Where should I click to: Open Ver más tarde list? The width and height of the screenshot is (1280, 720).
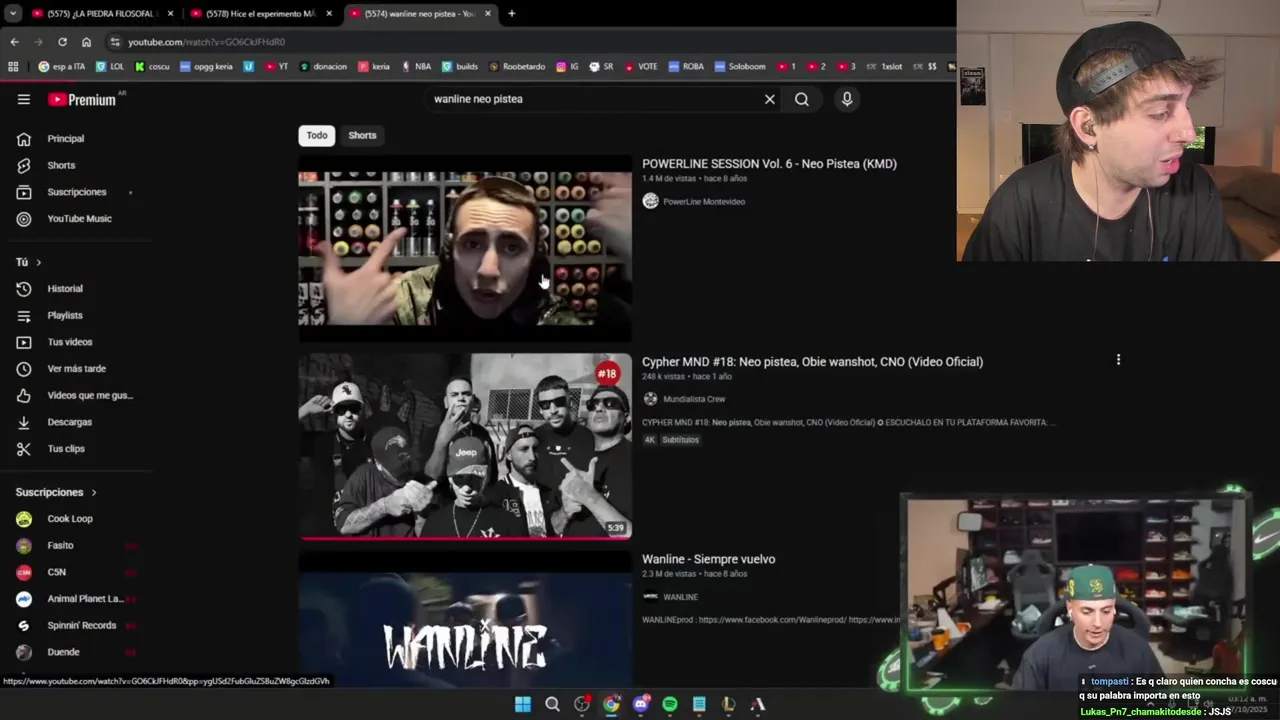pos(77,369)
